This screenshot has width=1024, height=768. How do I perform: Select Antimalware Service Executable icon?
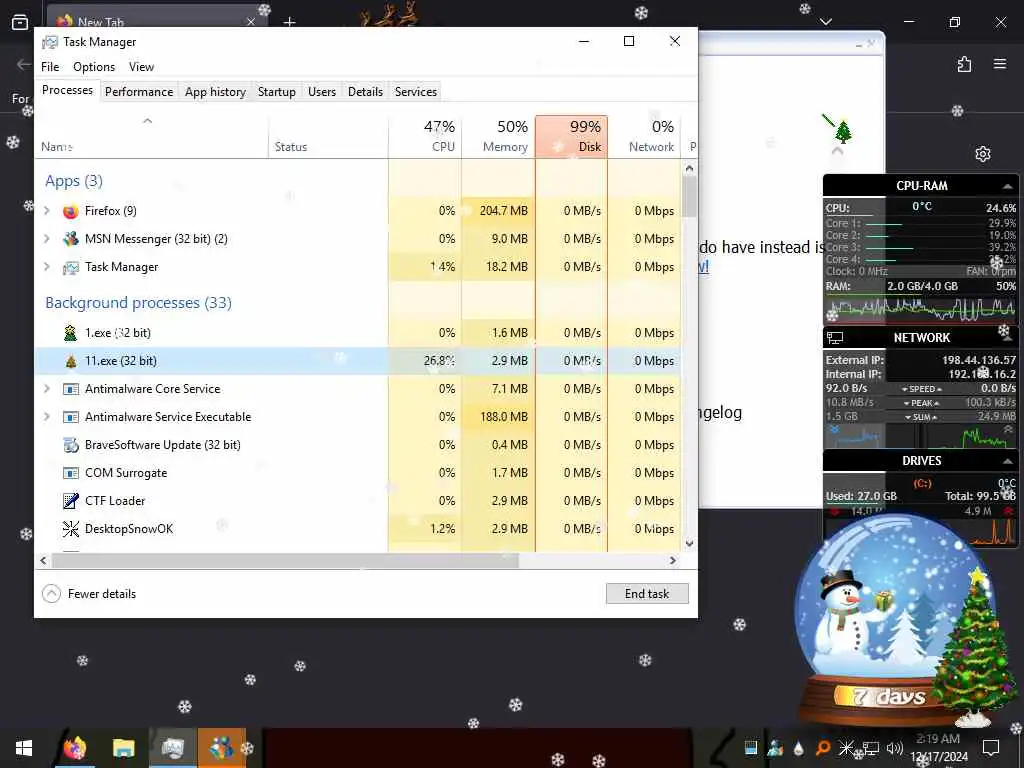point(71,417)
